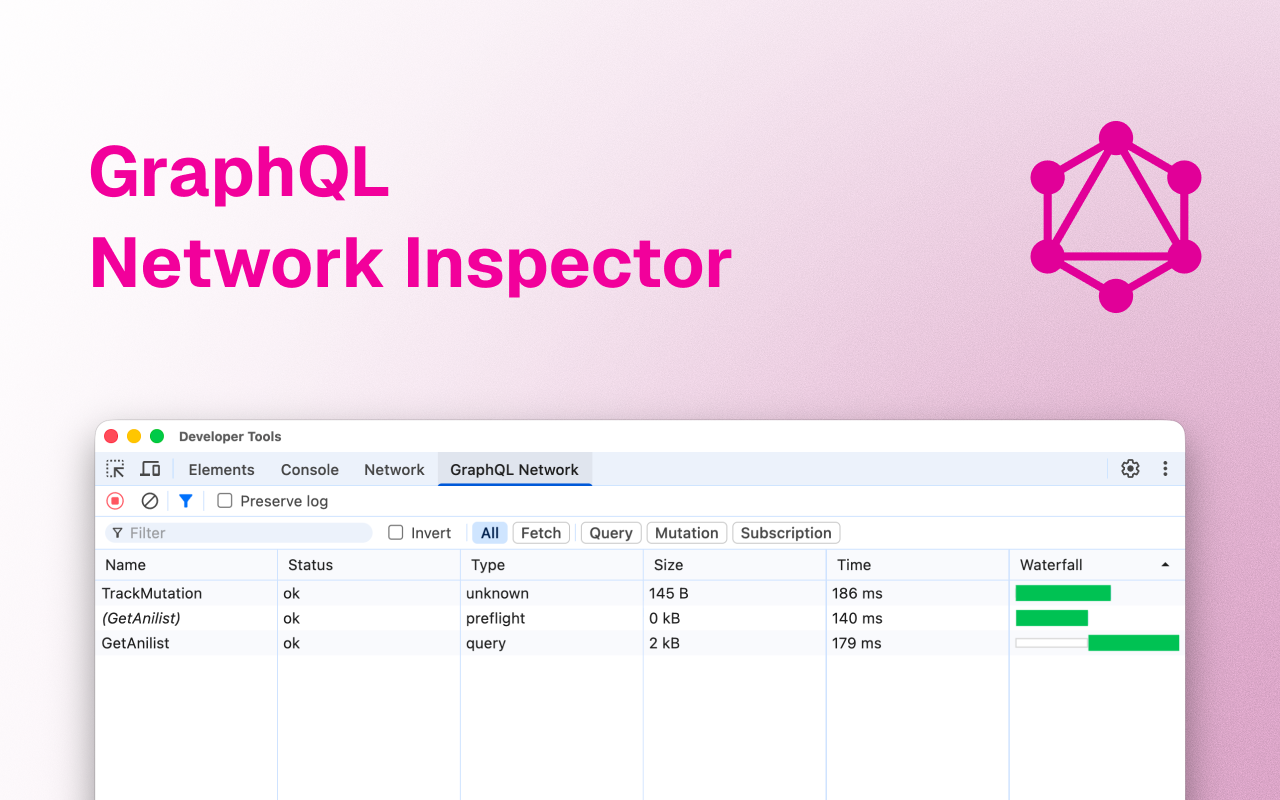The height and width of the screenshot is (800, 1280).
Task: Open the three-dot more options menu
Action: point(1165,469)
